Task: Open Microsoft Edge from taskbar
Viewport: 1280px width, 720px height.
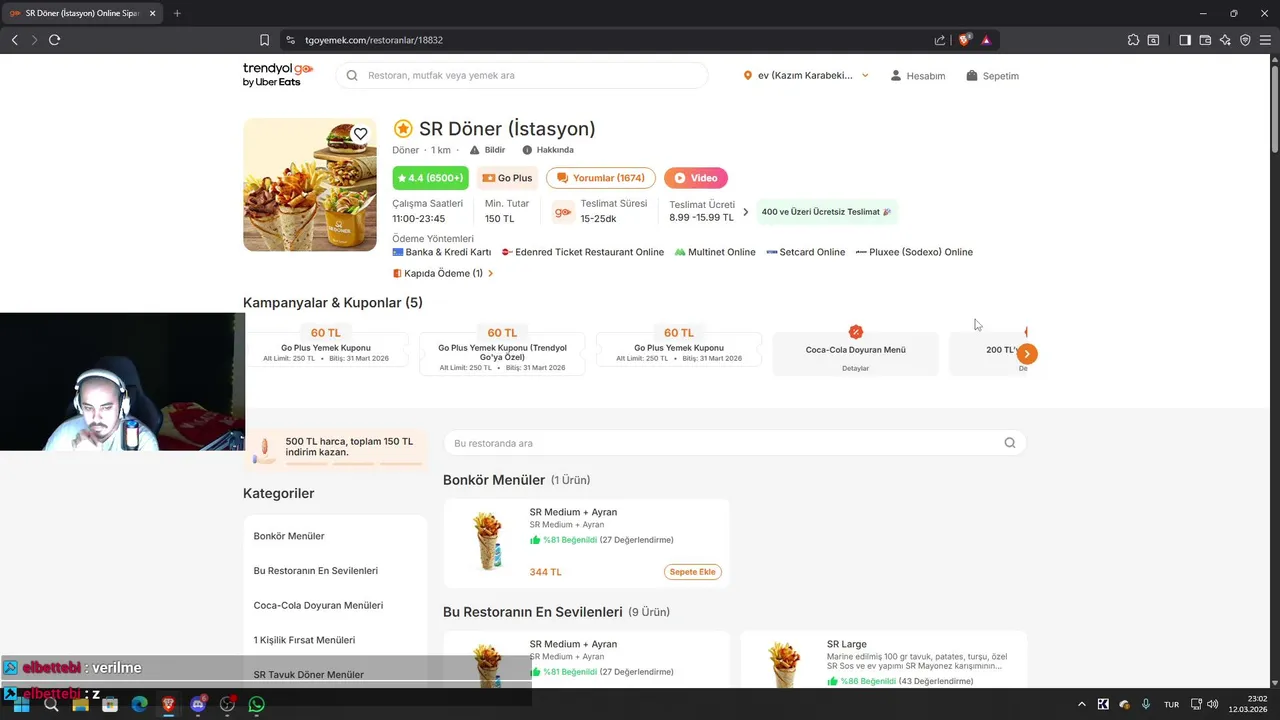Action: coord(139,704)
